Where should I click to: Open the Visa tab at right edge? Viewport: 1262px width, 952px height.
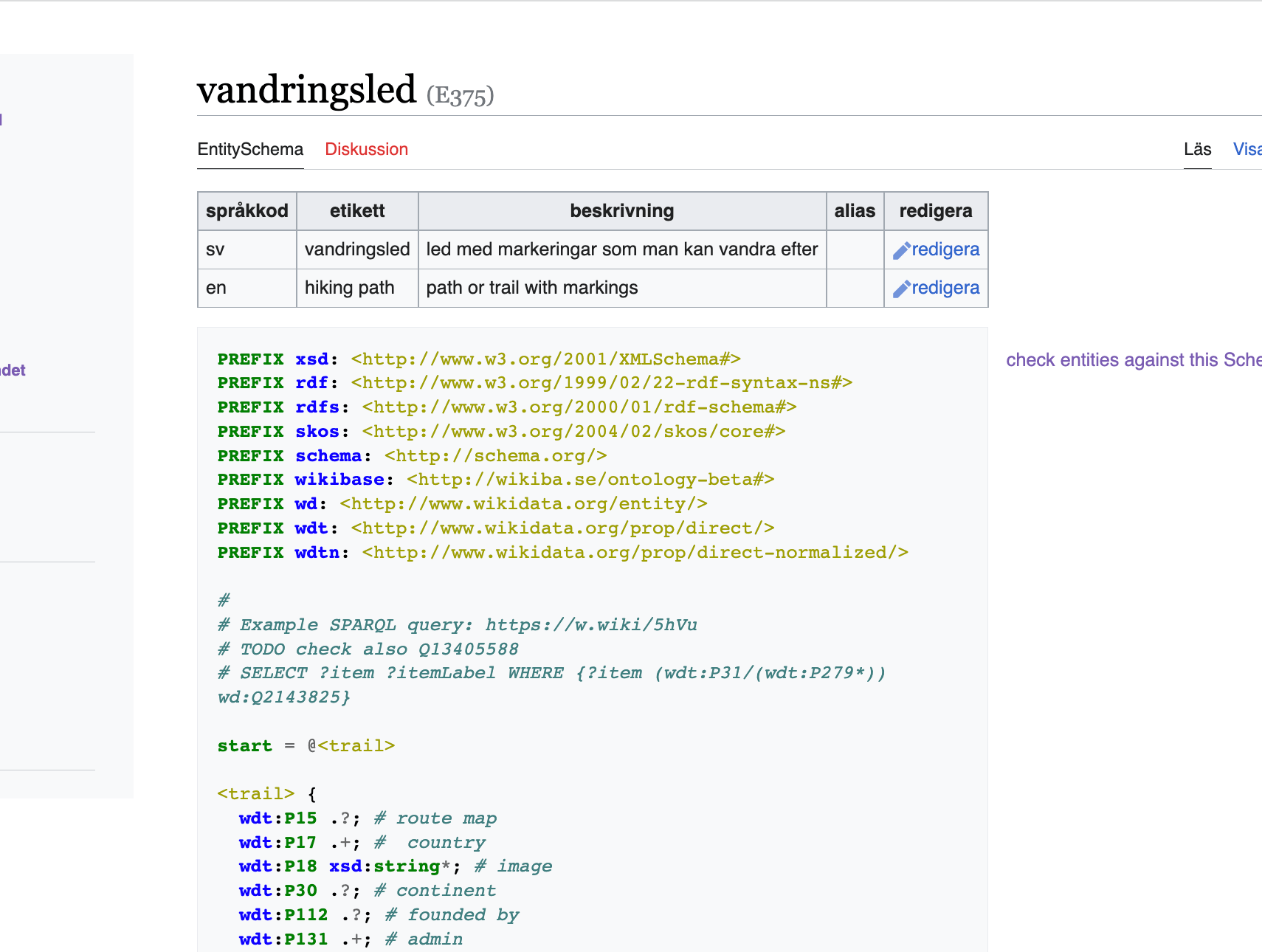(x=1247, y=149)
